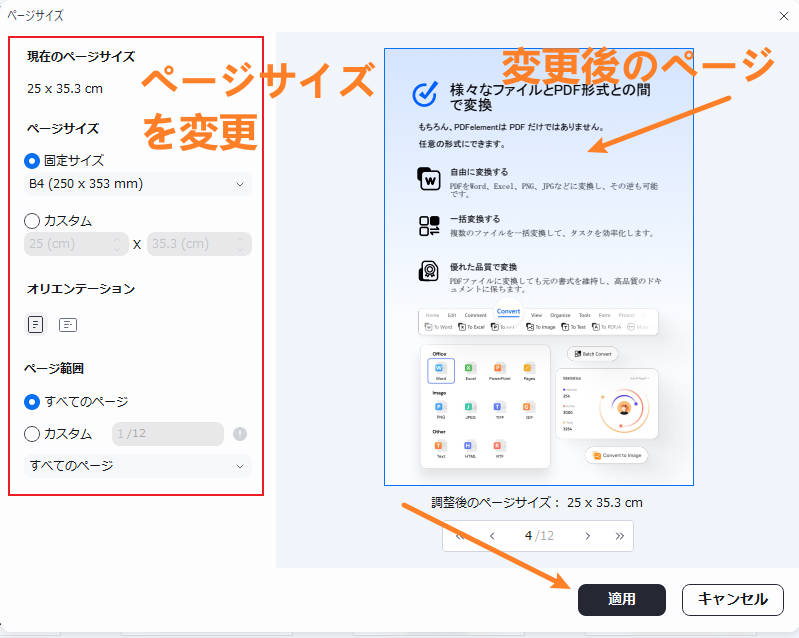Click the オリエンテーション heading
799x638 pixels.
(x=81, y=289)
